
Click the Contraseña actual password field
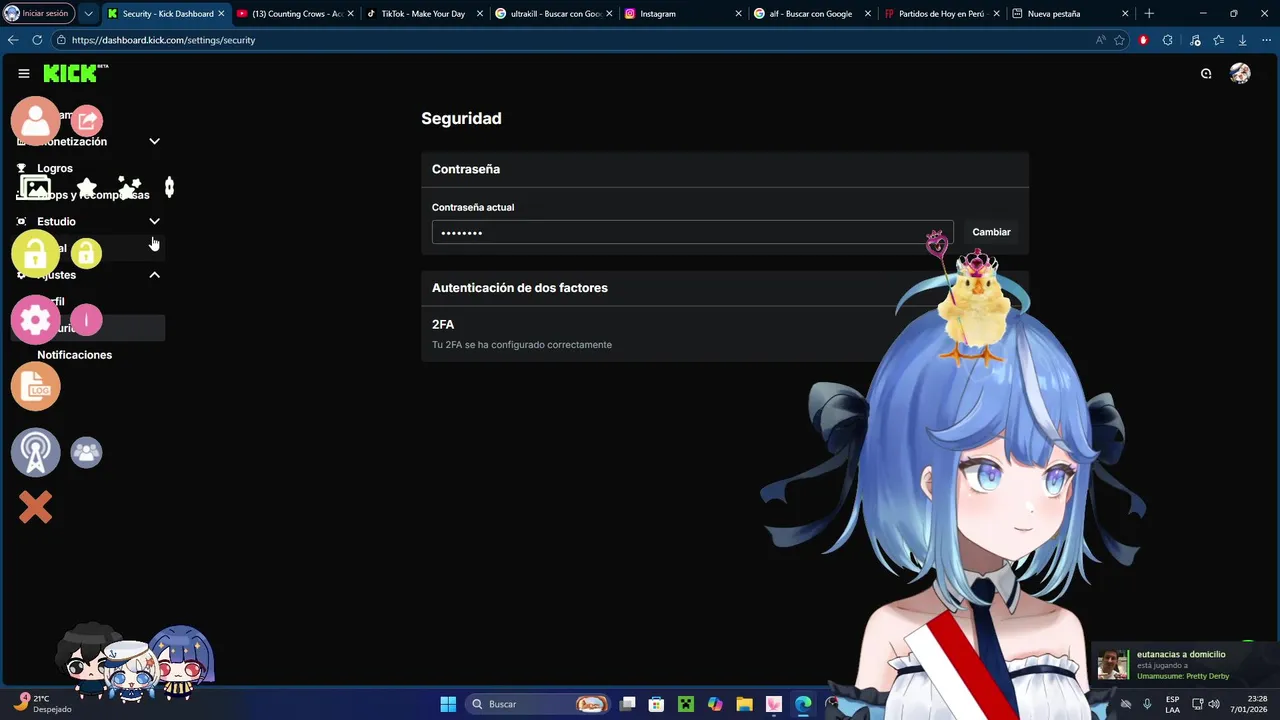click(692, 232)
